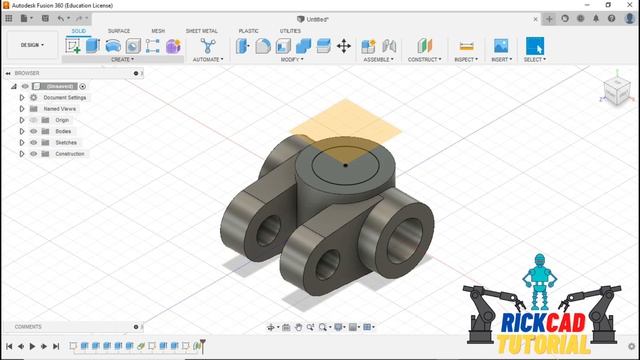This screenshot has width=640, height=360.
Task: Switch to the SURFACE tab
Action: 119,31
